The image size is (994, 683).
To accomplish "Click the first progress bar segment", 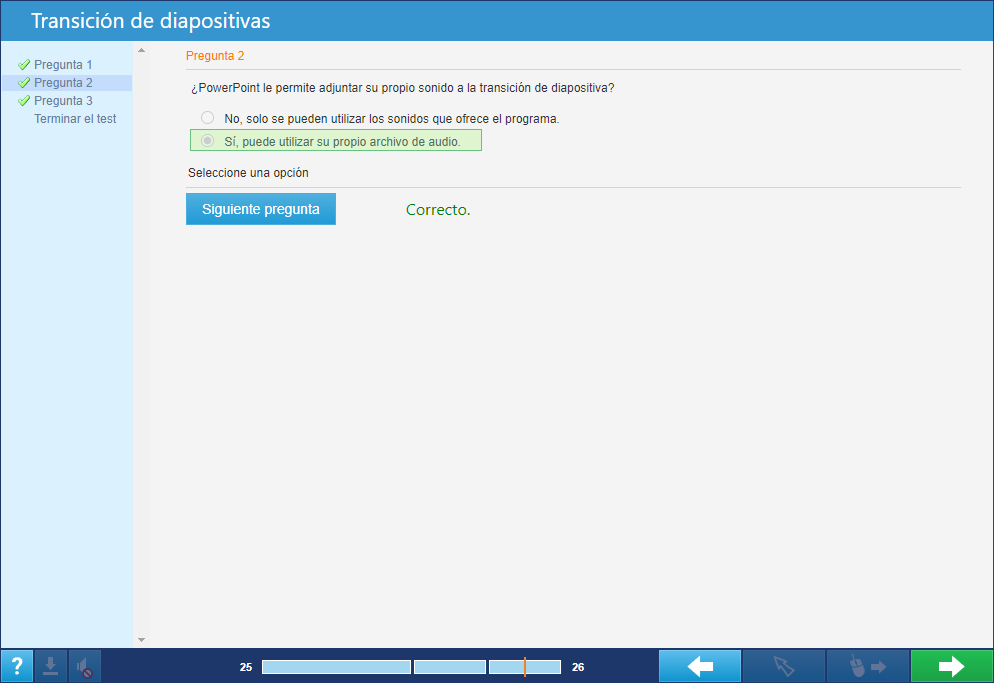I will coord(336,667).
